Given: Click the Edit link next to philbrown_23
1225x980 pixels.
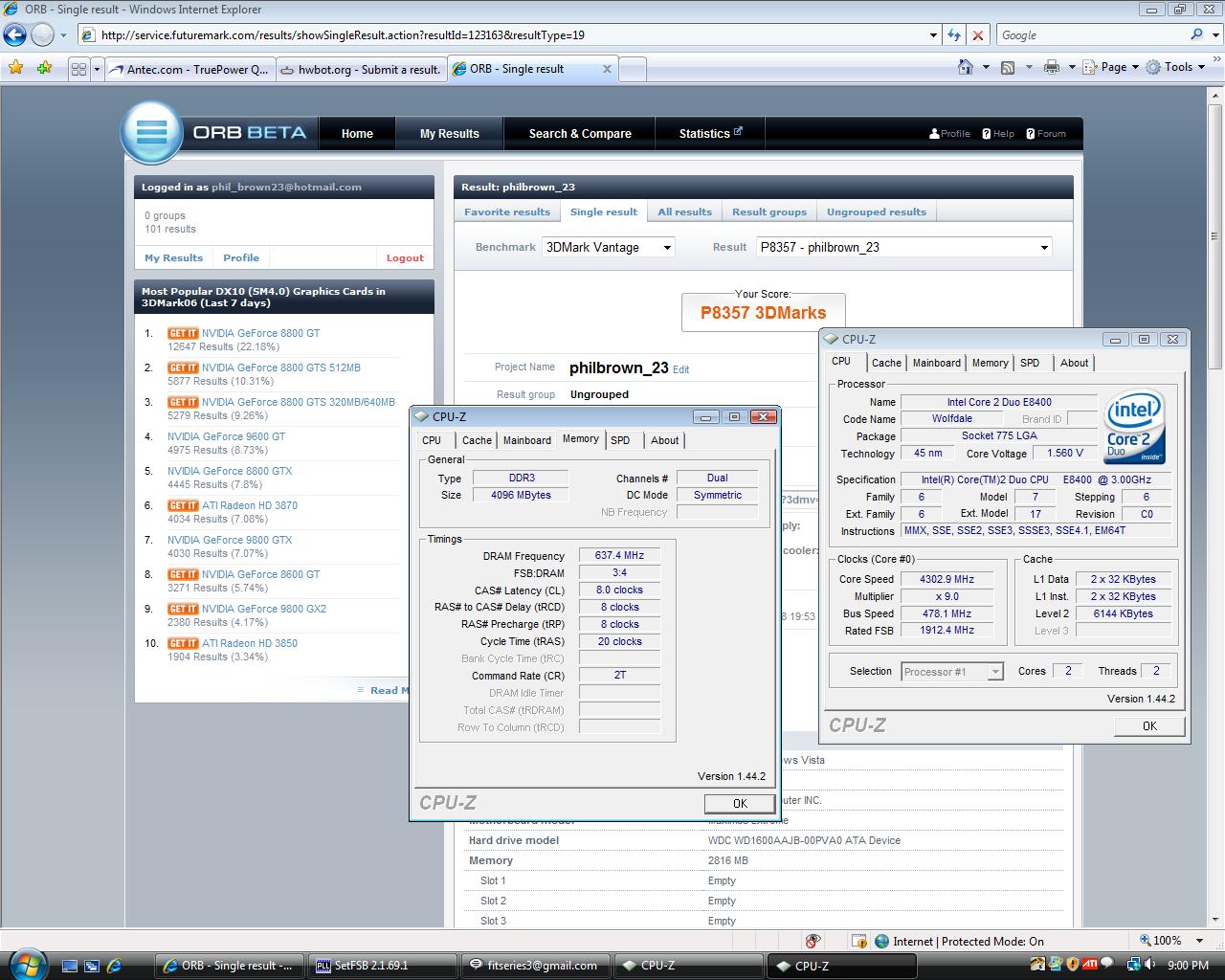Looking at the screenshot, I should coord(680,369).
